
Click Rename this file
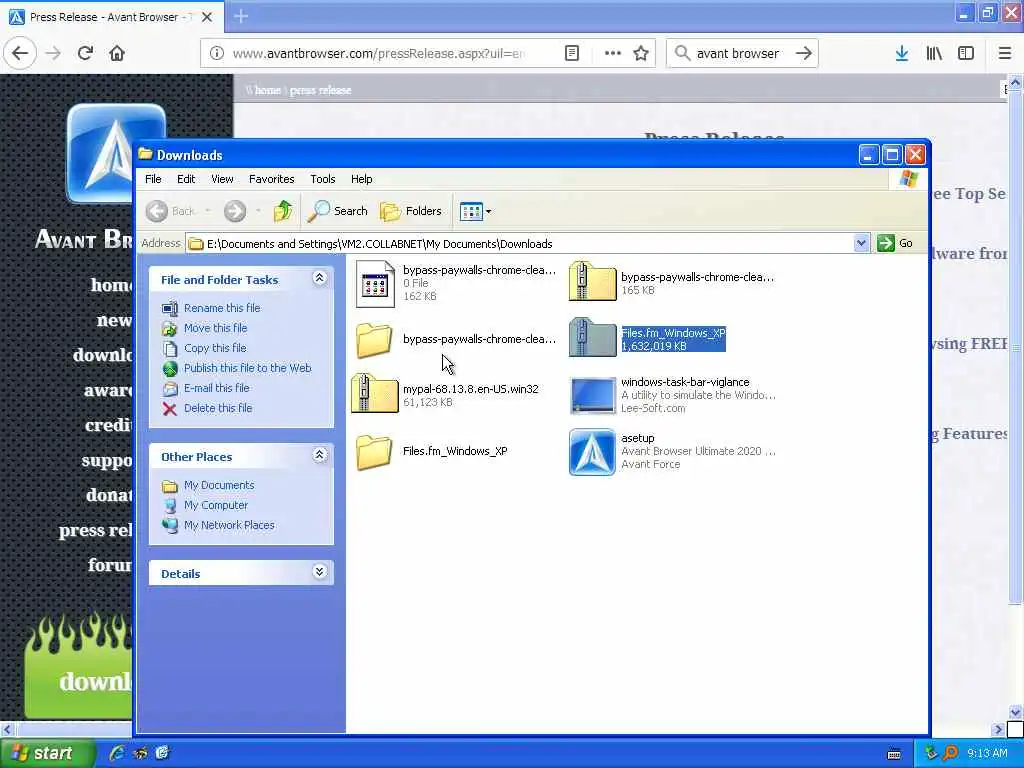tap(222, 308)
